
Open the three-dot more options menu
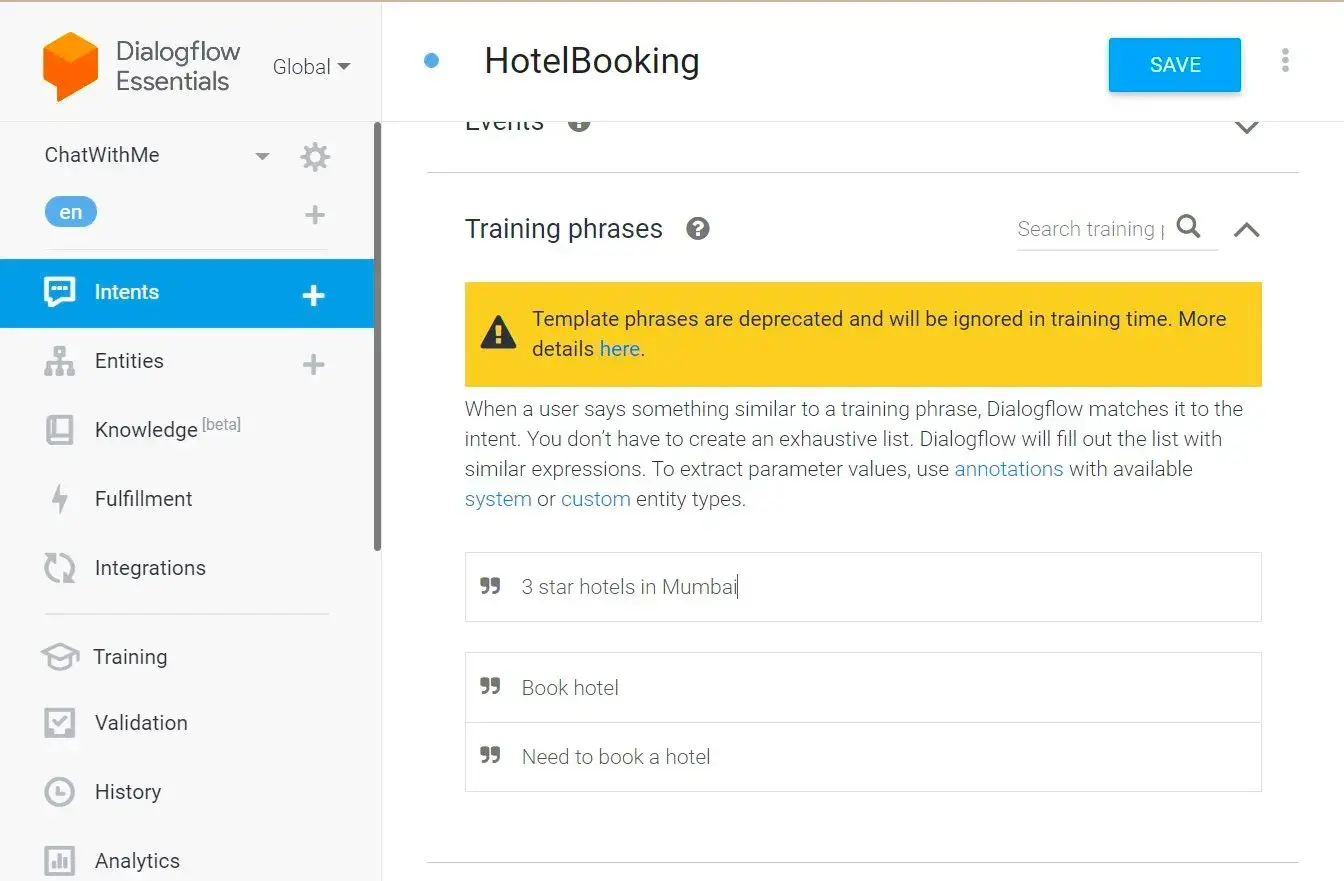click(x=1285, y=61)
